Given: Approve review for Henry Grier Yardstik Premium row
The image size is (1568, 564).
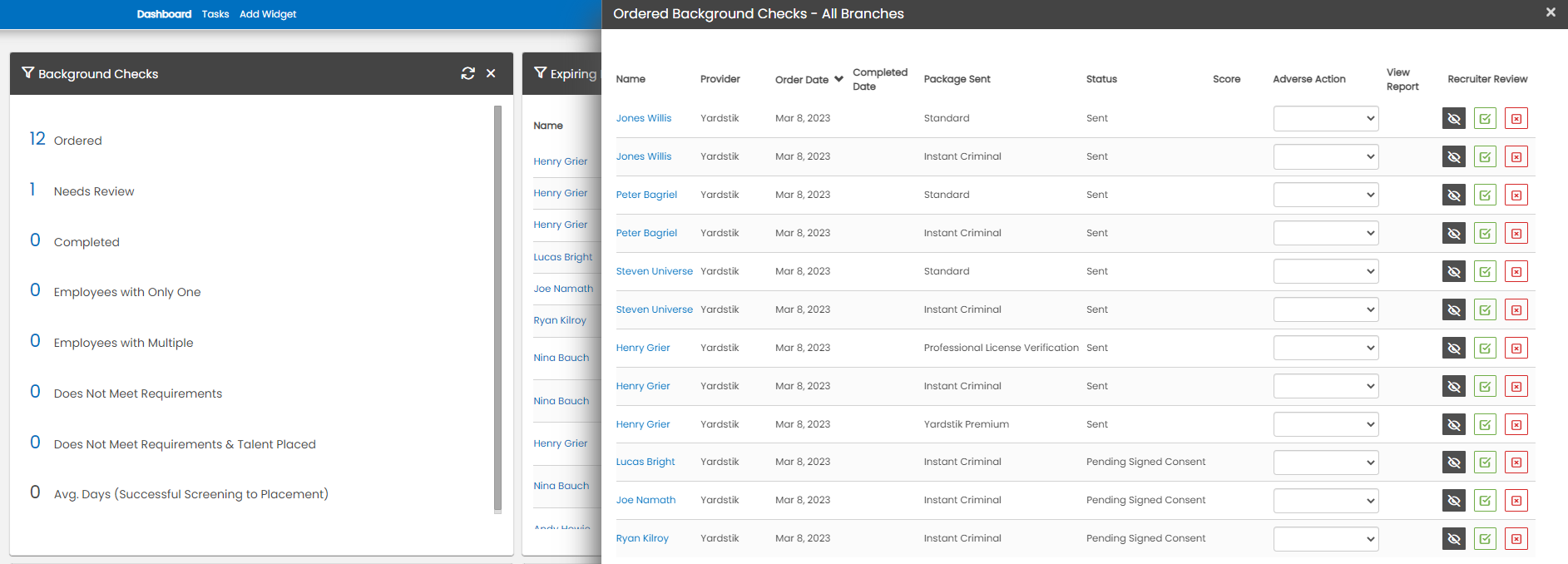Looking at the screenshot, I should (1485, 424).
